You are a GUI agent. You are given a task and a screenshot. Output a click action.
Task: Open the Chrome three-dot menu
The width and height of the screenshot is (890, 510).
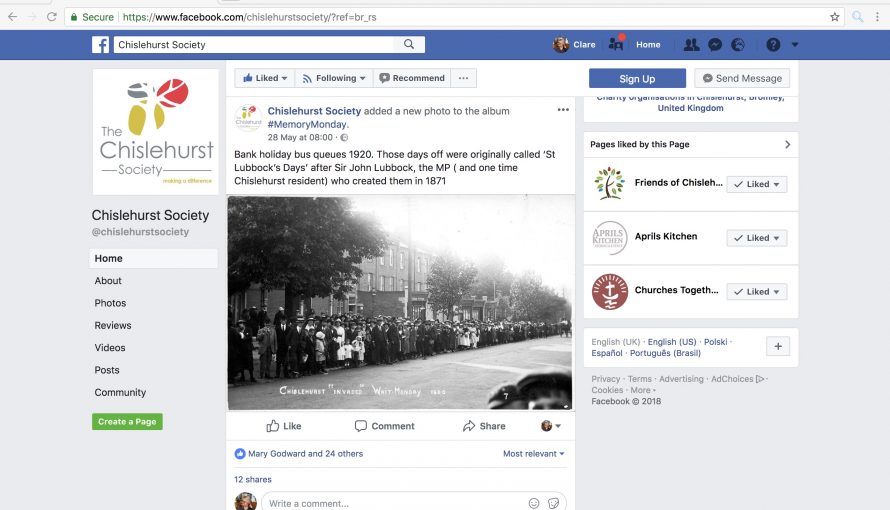(878, 17)
